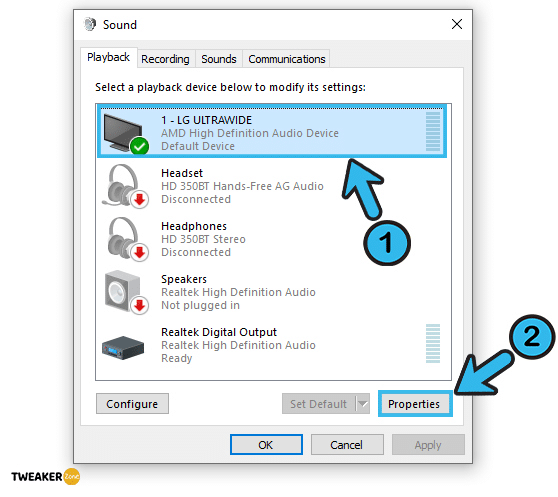
Task: Select the 'Speakers' device name
Action: click(x=184, y=279)
